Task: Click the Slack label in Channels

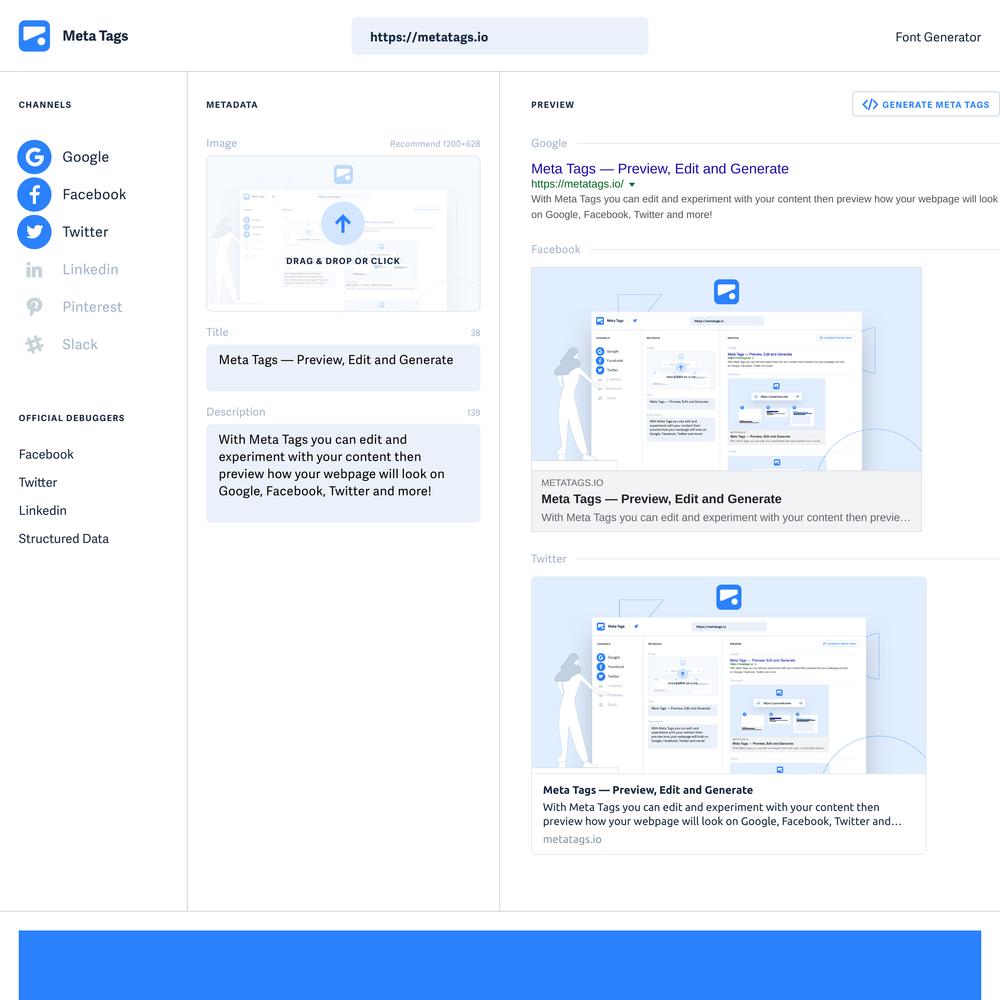Action: click(80, 344)
